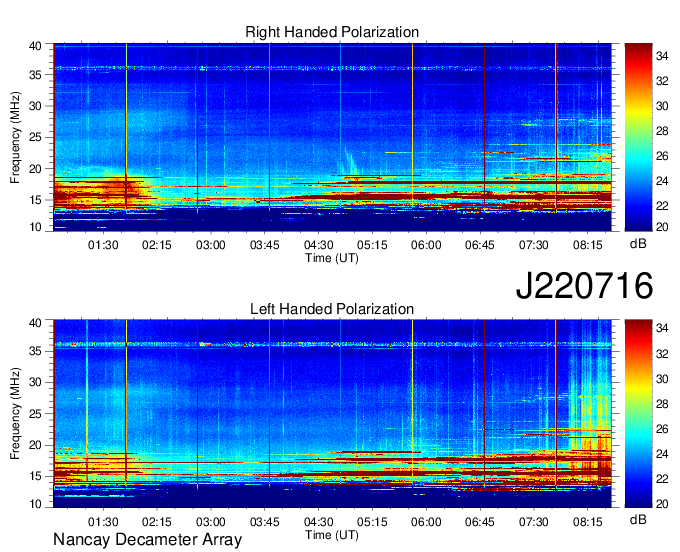The height and width of the screenshot is (552, 680).
Task: Select the 10 MHz frequency tick of Left Handed plot
Action: (35, 503)
